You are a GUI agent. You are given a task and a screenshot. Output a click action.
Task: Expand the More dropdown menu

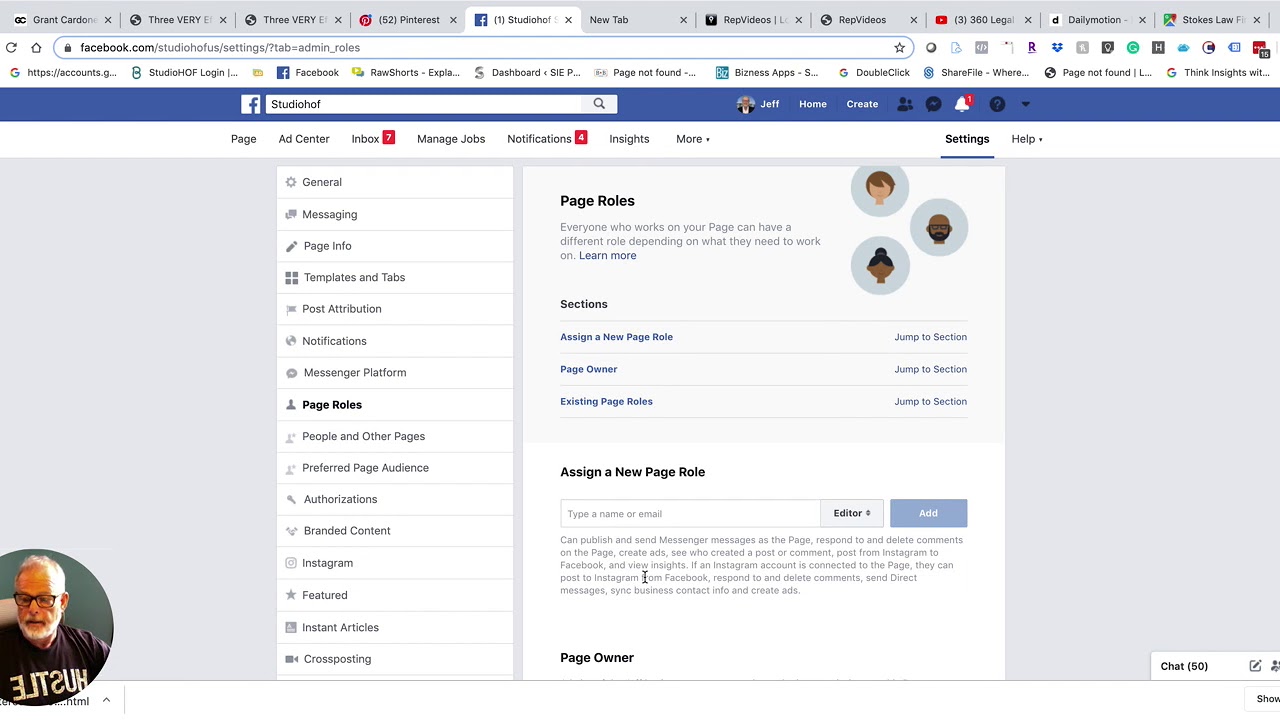pos(692,139)
